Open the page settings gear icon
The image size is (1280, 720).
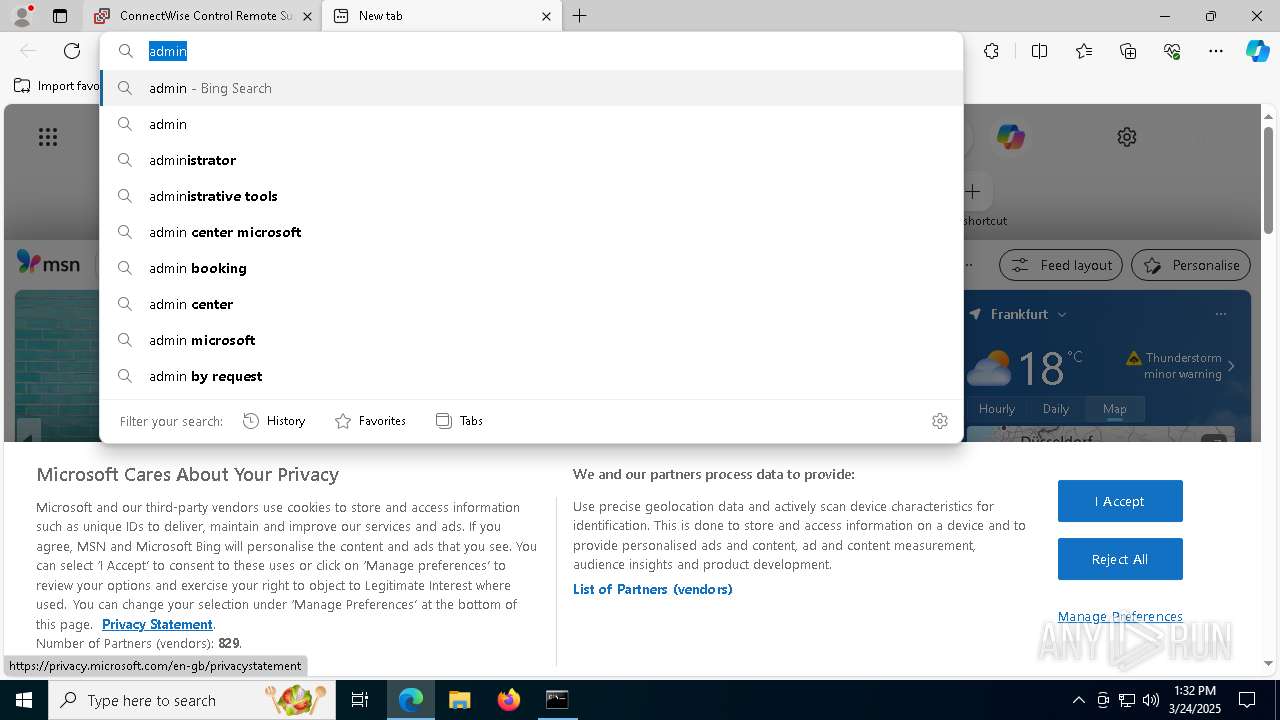1127,137
